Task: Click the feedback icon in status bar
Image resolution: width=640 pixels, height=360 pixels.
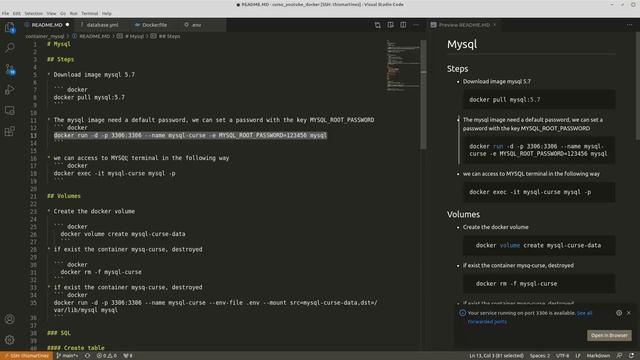Action: [620, 356]
